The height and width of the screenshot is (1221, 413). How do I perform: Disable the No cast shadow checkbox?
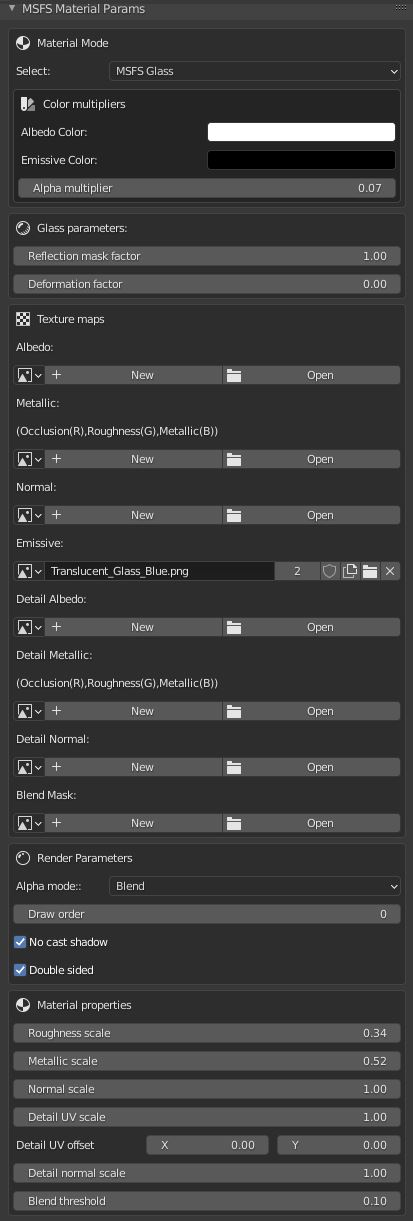(21, 942)
